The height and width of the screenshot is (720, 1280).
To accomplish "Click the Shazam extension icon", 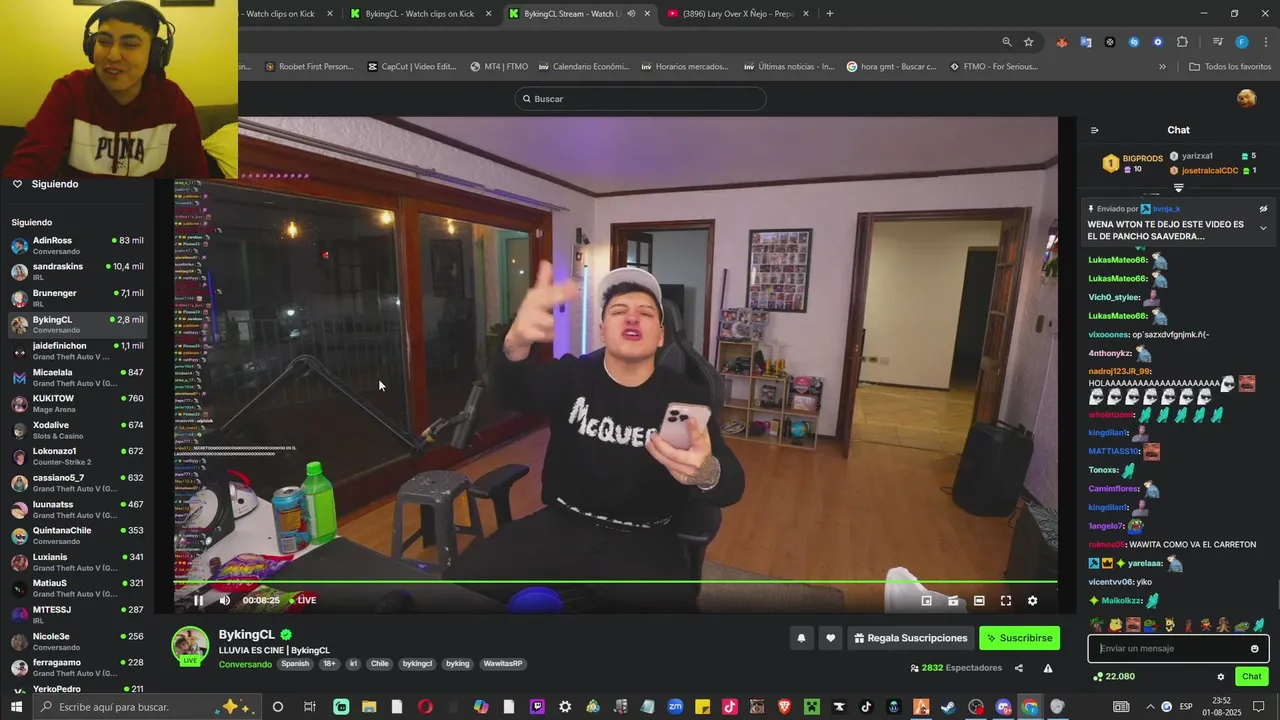I will (1134, 42).
